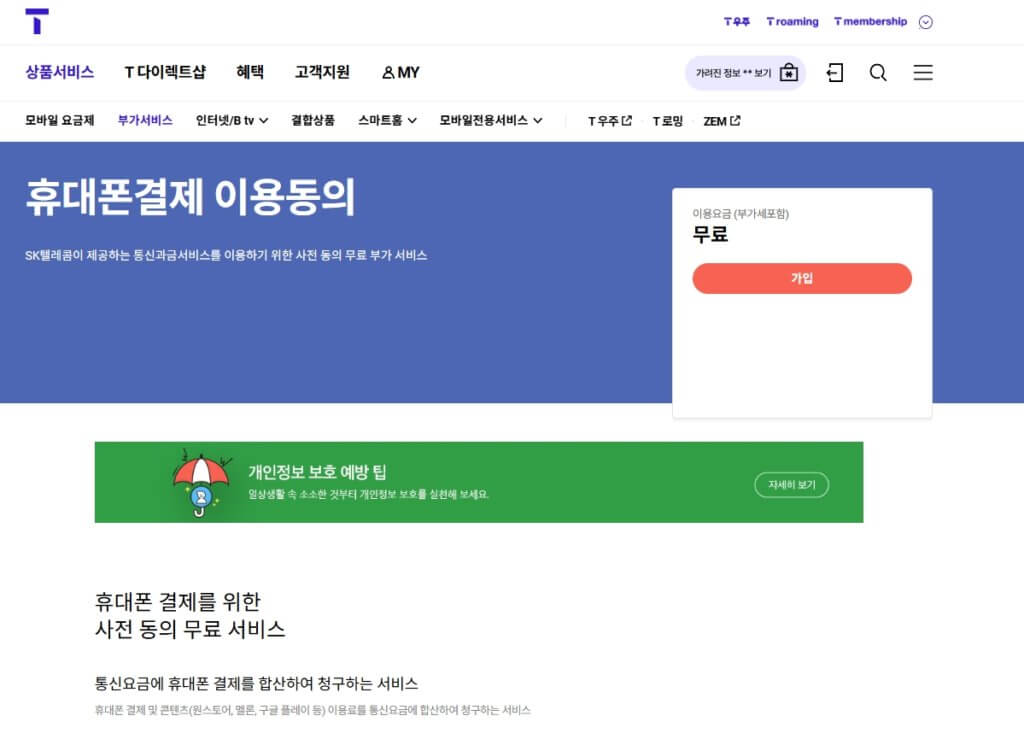Screen dimensions: 1024x751
Task: Select 상품서비스 main menu
Action: (60, 72)
